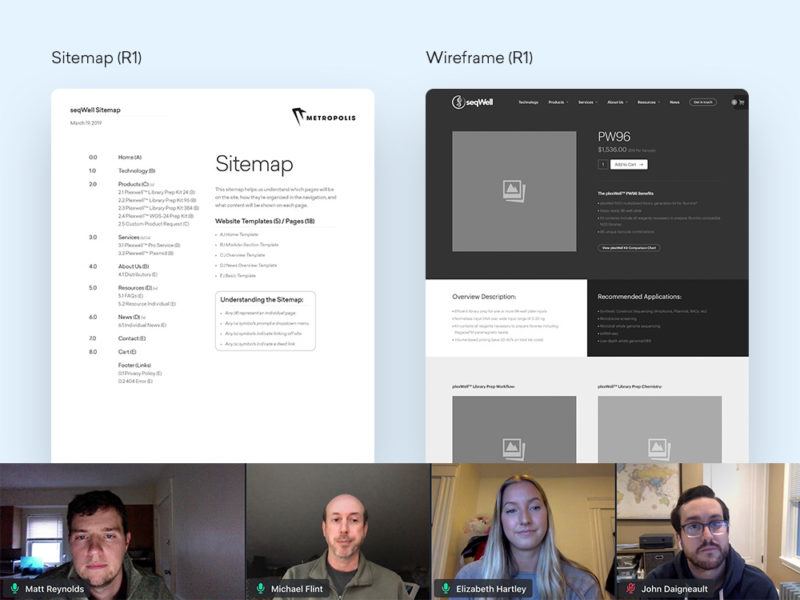Click the Get in touch button
Screen dimensions: 800x600
pyautogui.click(x=703, y=102)
